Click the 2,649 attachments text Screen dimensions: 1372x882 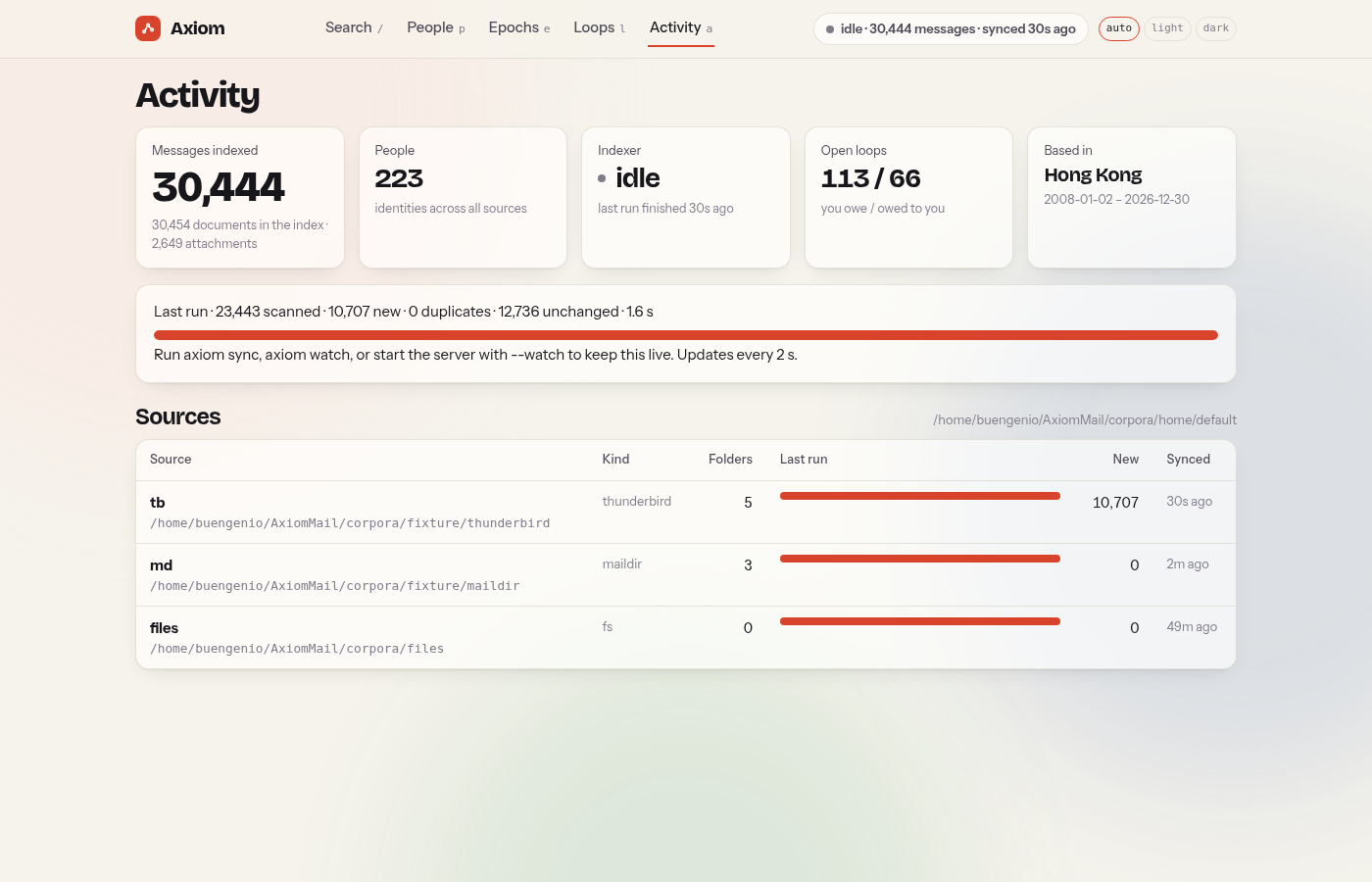(x=205, y=243)
